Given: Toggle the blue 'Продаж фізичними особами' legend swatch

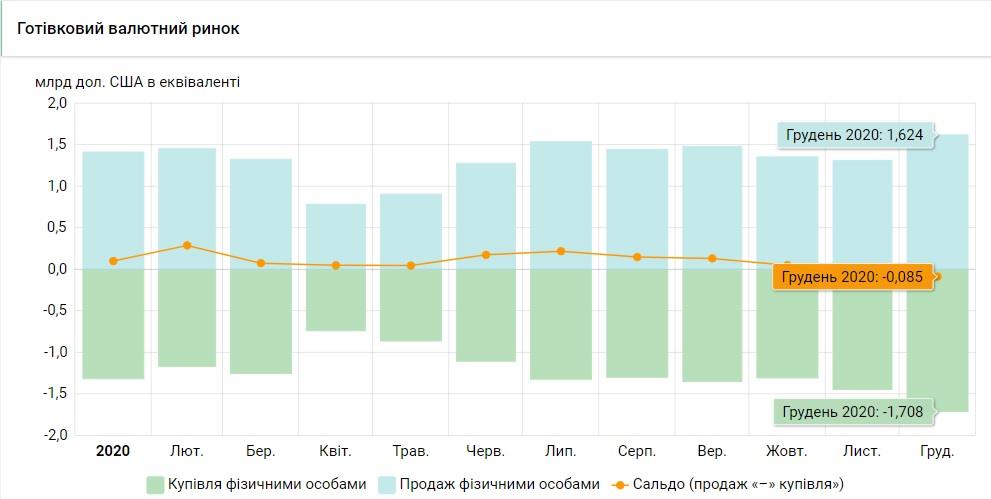Looking at the screenshot, I should click(x=387, y=485).
